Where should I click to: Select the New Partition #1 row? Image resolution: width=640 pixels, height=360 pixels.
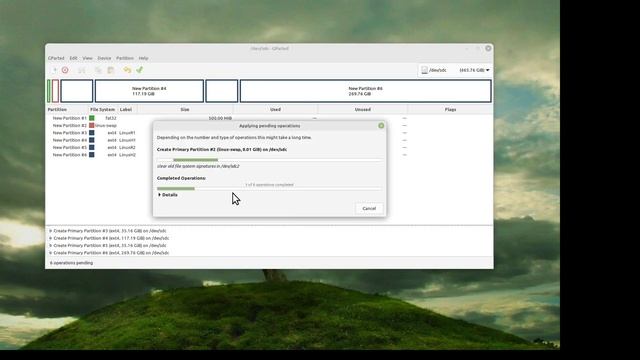[269, 118]
